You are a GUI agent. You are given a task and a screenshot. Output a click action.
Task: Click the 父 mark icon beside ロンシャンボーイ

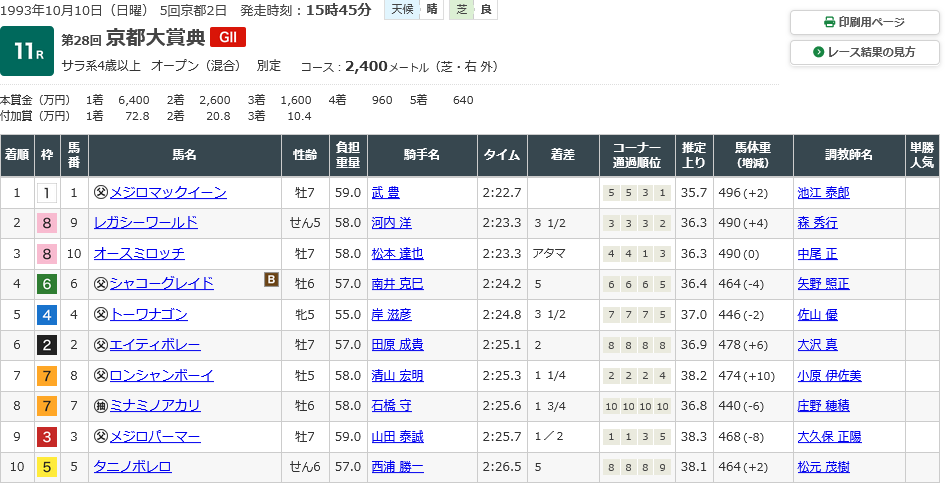point(101,375)
